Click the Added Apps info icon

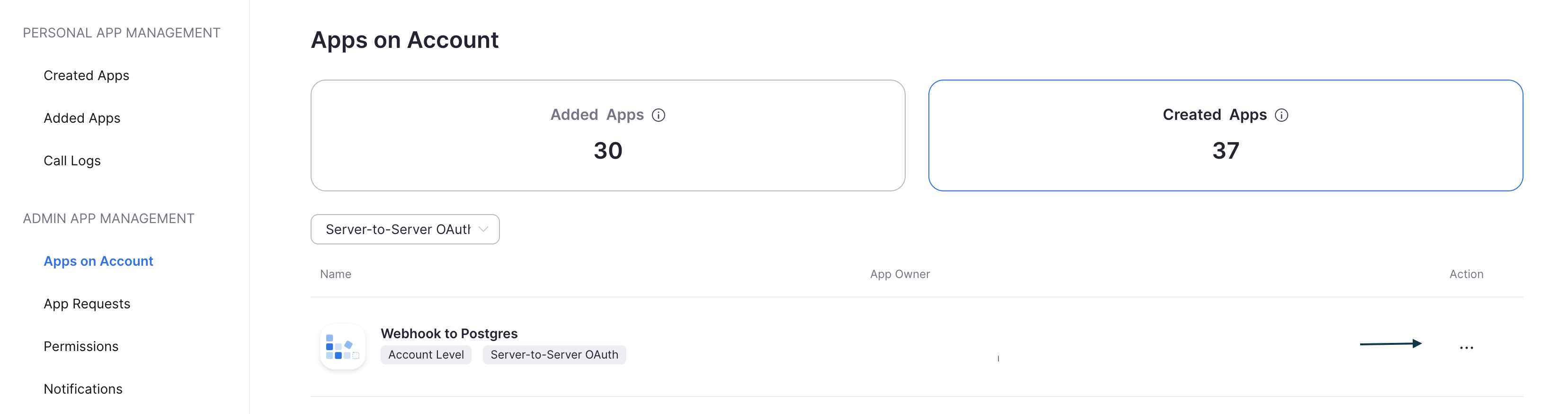click(658, 115)
